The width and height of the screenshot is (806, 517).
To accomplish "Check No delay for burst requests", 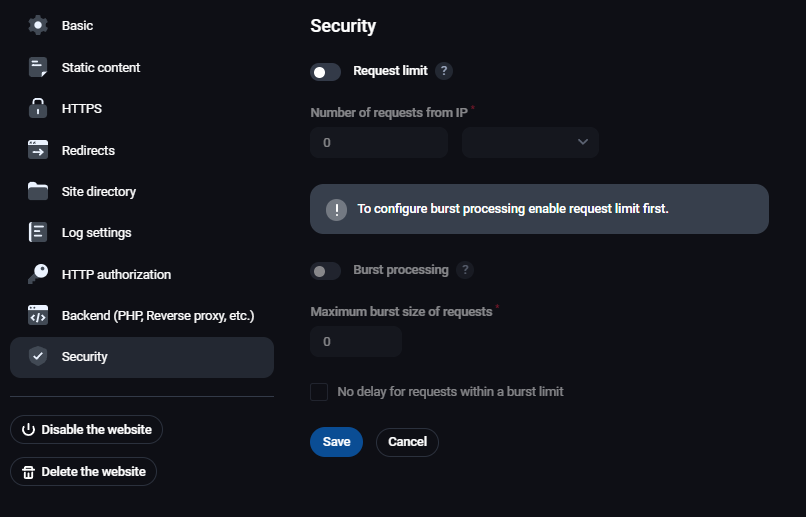I will click(x=319, y=392).
